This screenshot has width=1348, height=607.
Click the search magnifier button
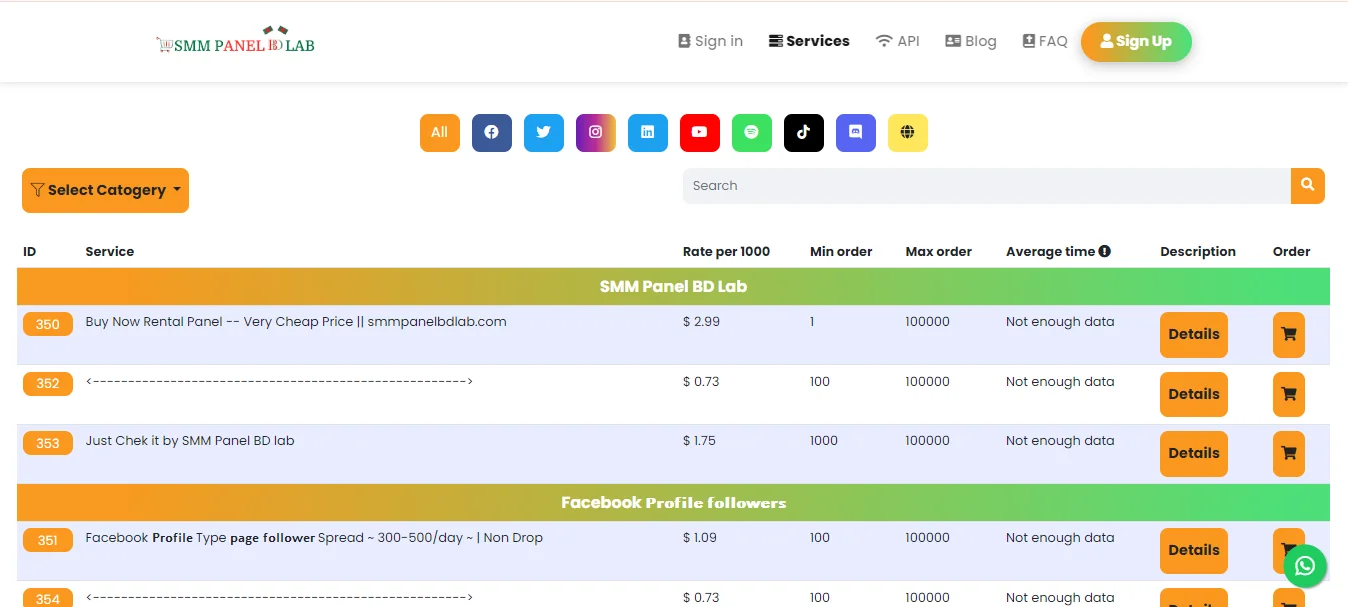1307,185
